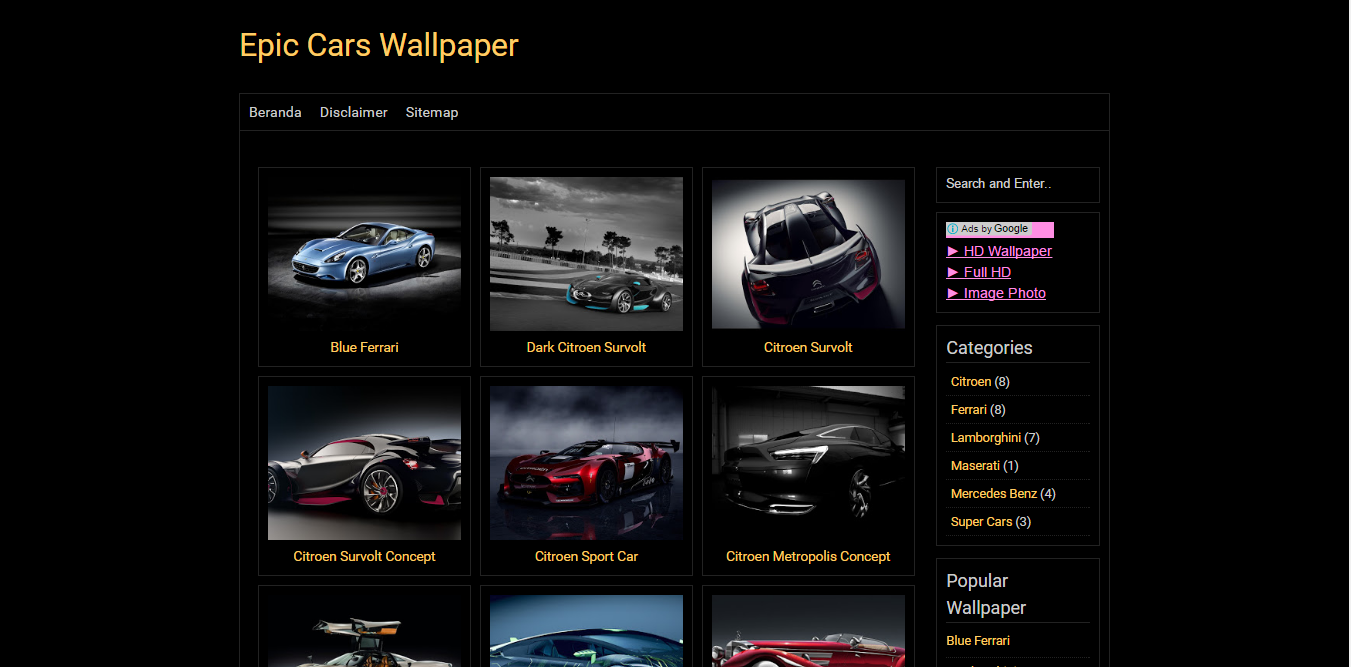Screen dimensions: 1351x667
Task: Click the Full HD ad link
Action: 979,272
